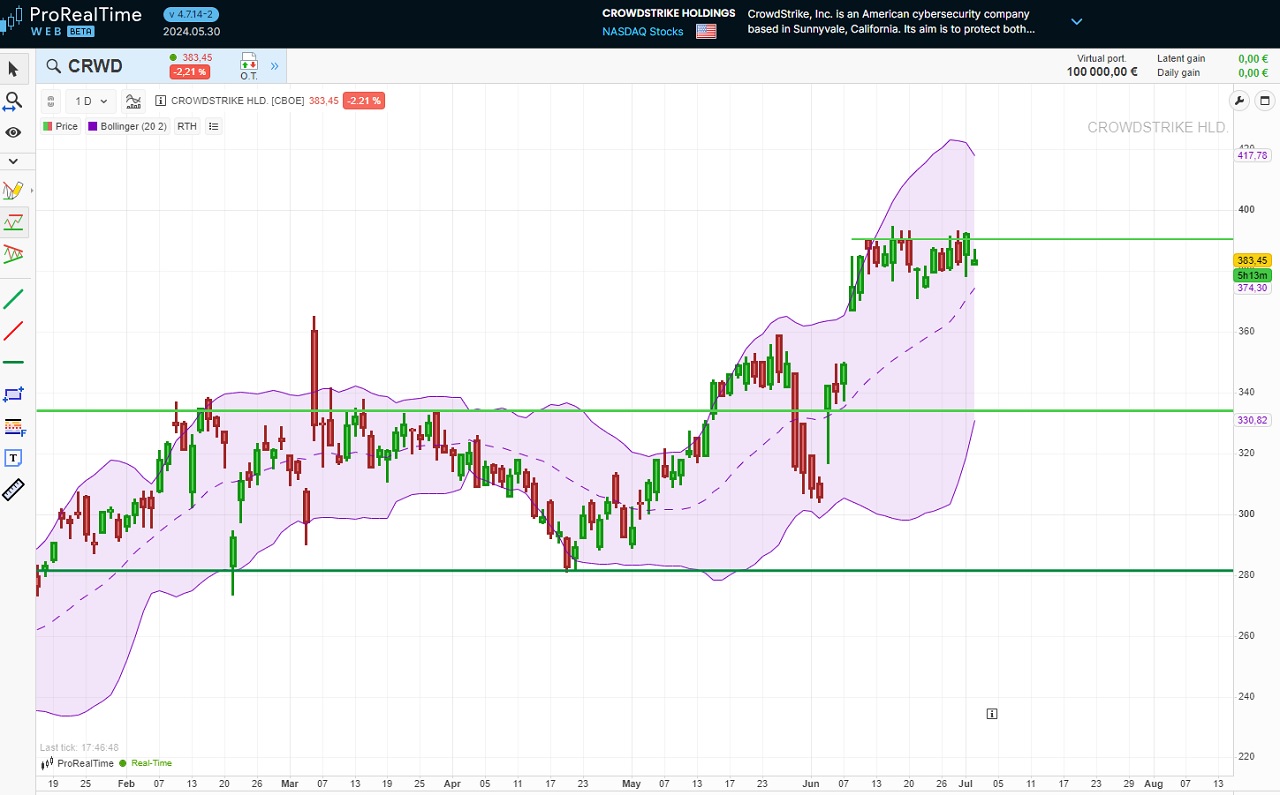Image resolution: width=1280 pixels, height=795 pixels.
Task: Open chart settings with wrench icon
Action: pyautogui.click(x=1239, y=101)
